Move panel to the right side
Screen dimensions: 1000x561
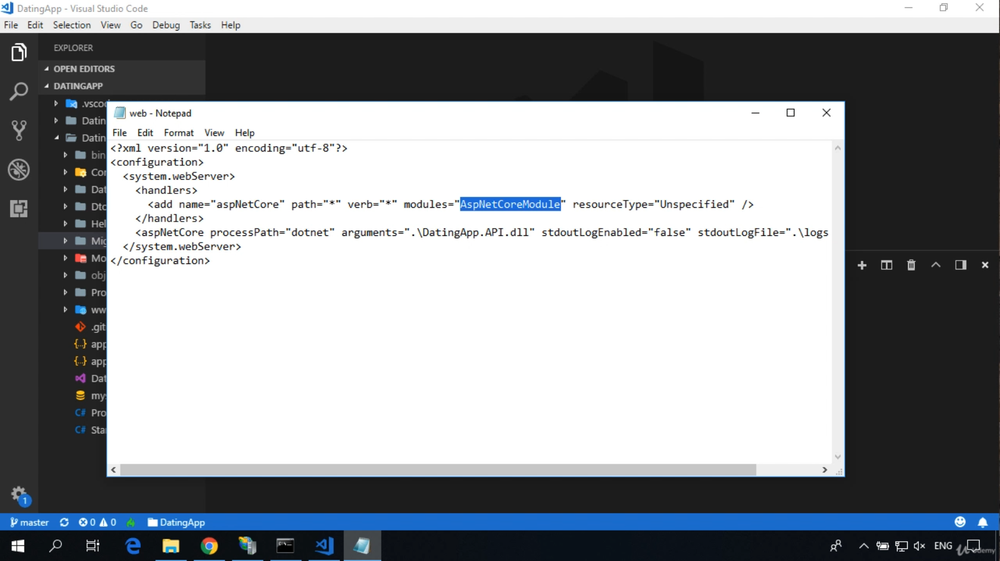coord(960,265)
